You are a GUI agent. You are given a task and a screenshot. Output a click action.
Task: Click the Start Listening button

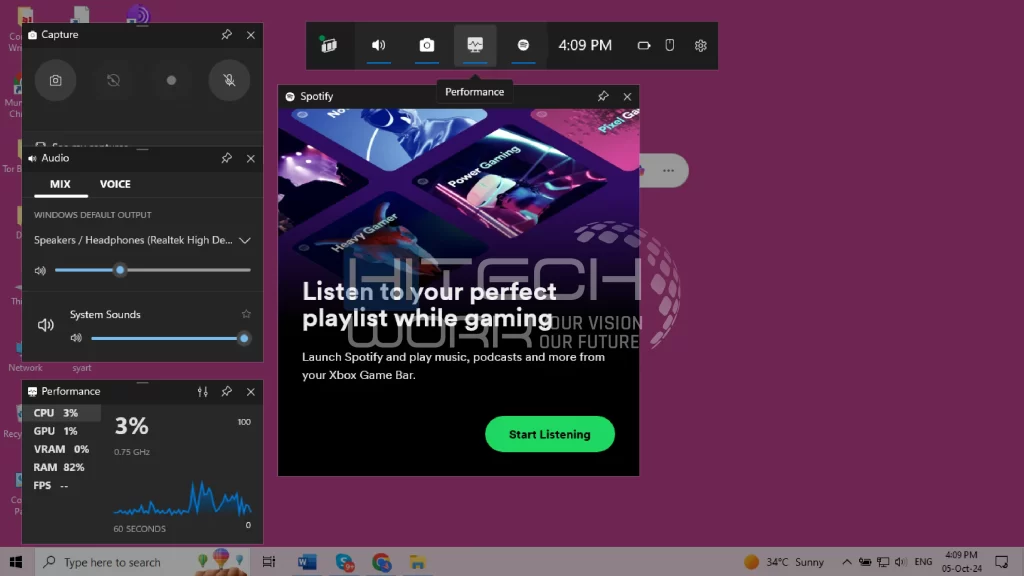(550, 434)
